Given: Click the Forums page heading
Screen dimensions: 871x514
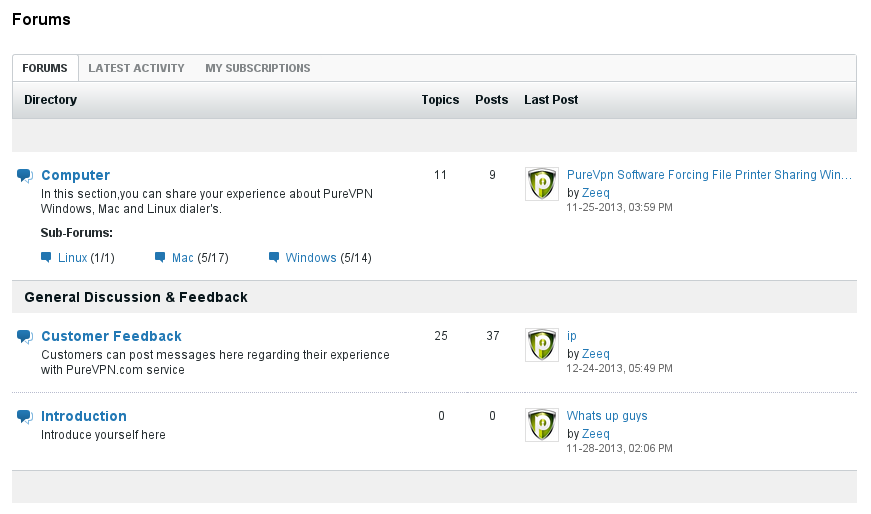Looking at the screenshot, I should [41, 19].
